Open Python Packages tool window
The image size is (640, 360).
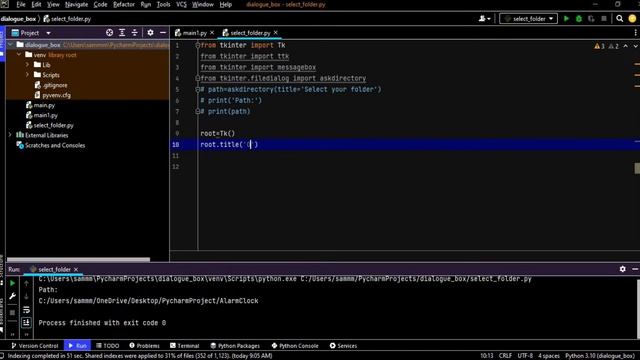click(x=235, y=345)
